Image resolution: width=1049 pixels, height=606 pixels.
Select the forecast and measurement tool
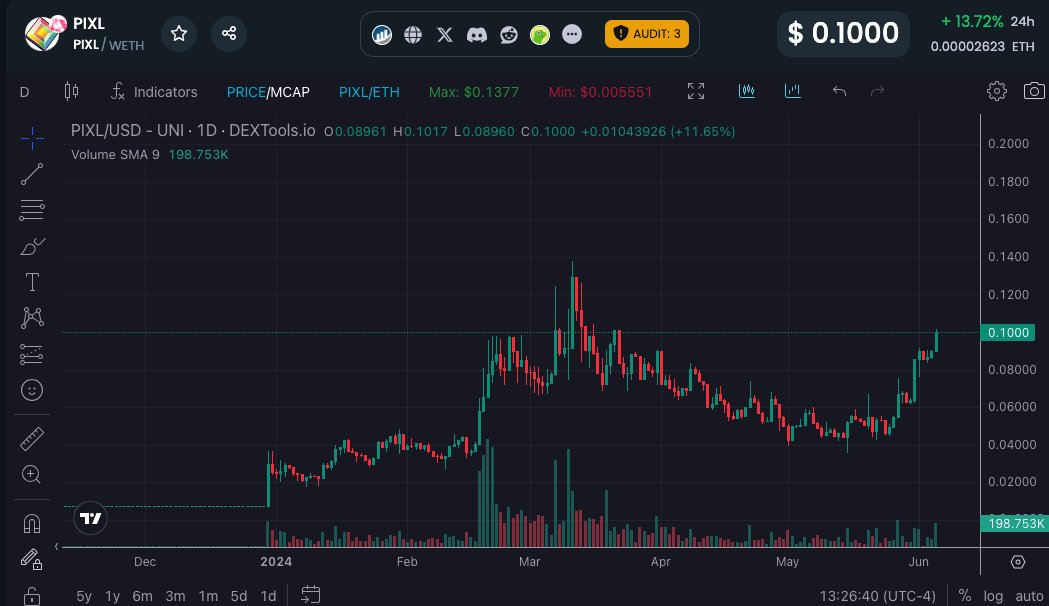(x=31, y=354)
